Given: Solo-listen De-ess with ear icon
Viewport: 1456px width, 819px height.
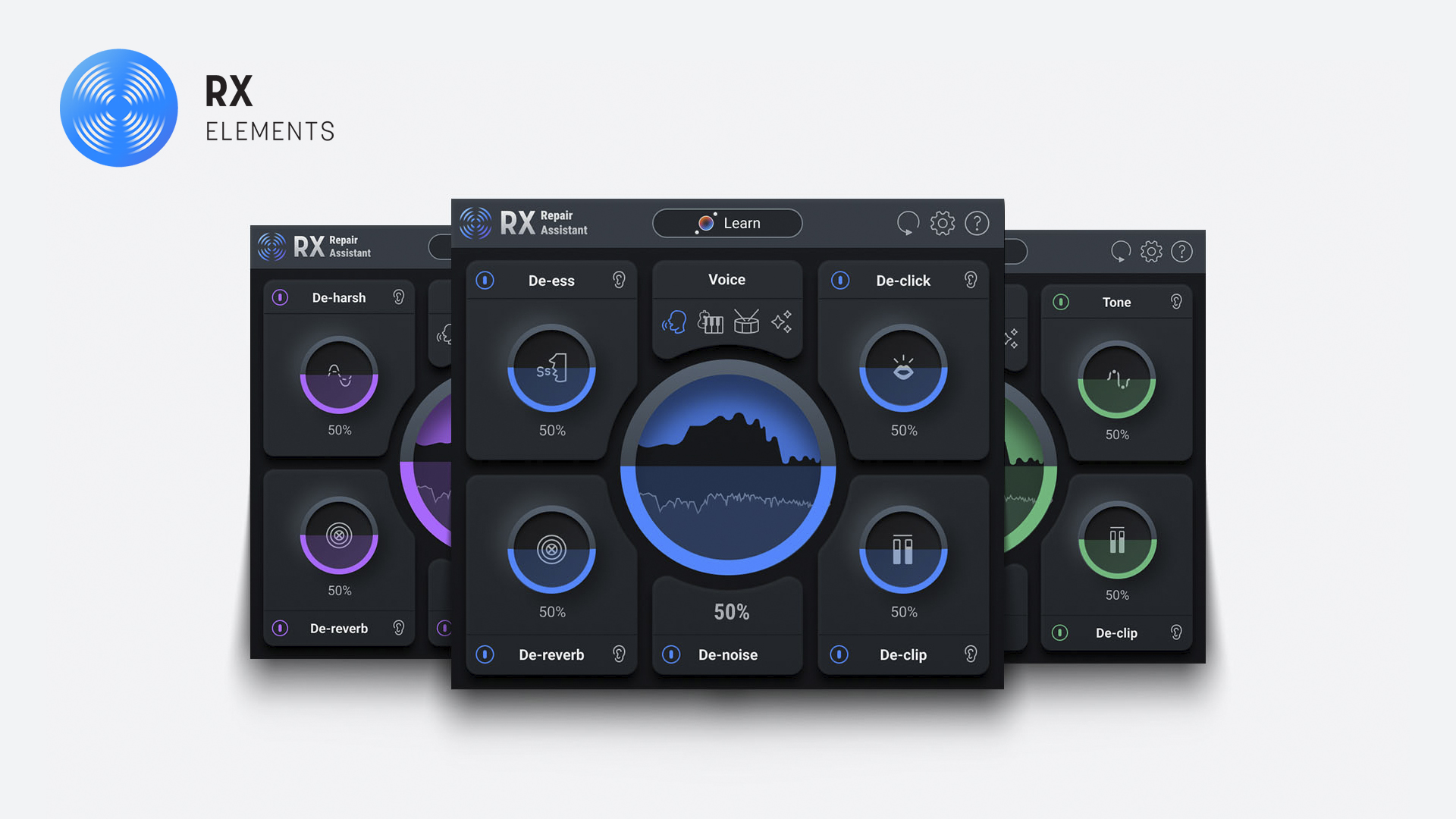Looking at the screenshot, I should pyautogui.click(x=619, y=281).
